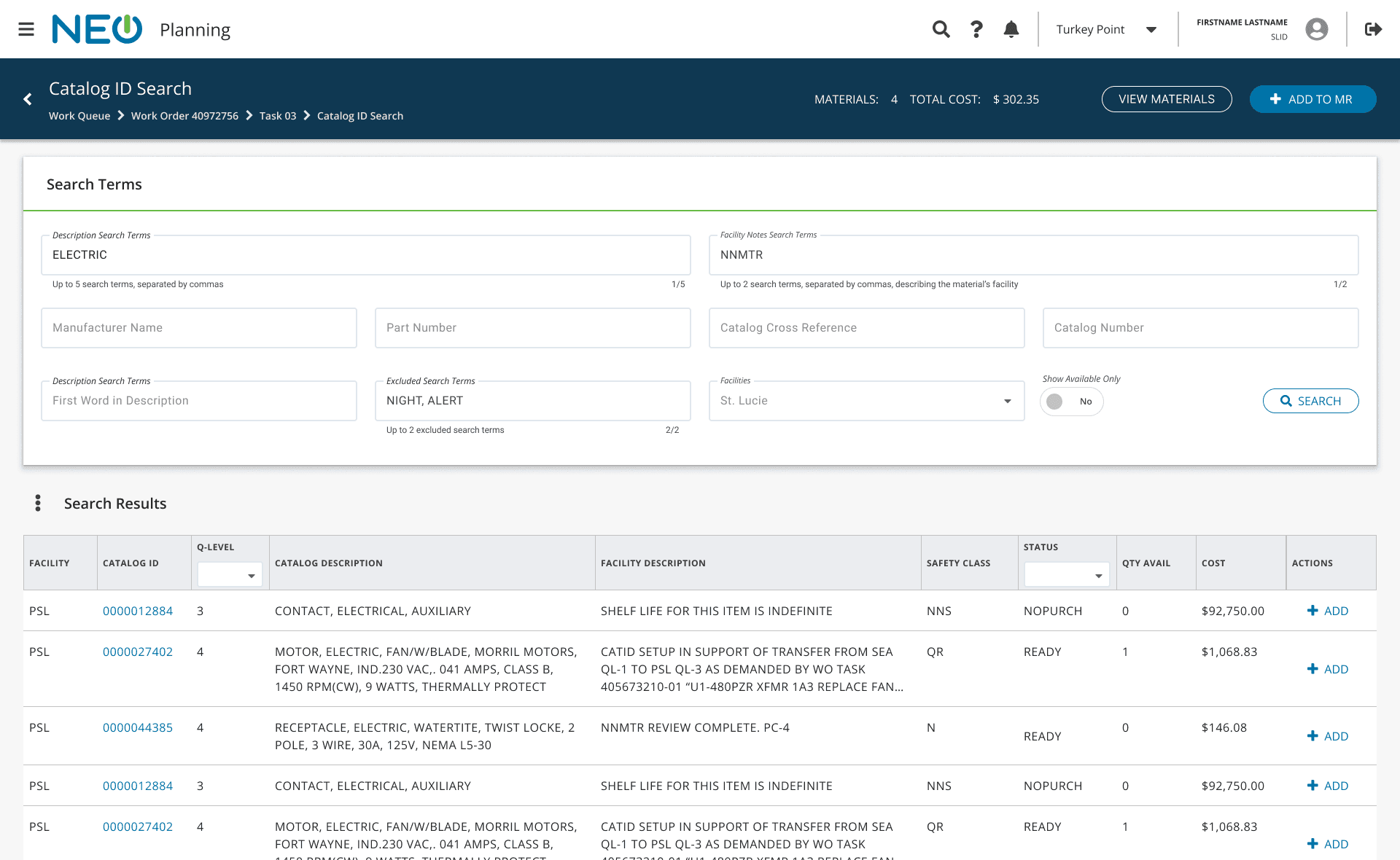Click the Manufacturer Name input field
Image resolution: width=1400 pixels, height=860 pixels.
point(198,328)
